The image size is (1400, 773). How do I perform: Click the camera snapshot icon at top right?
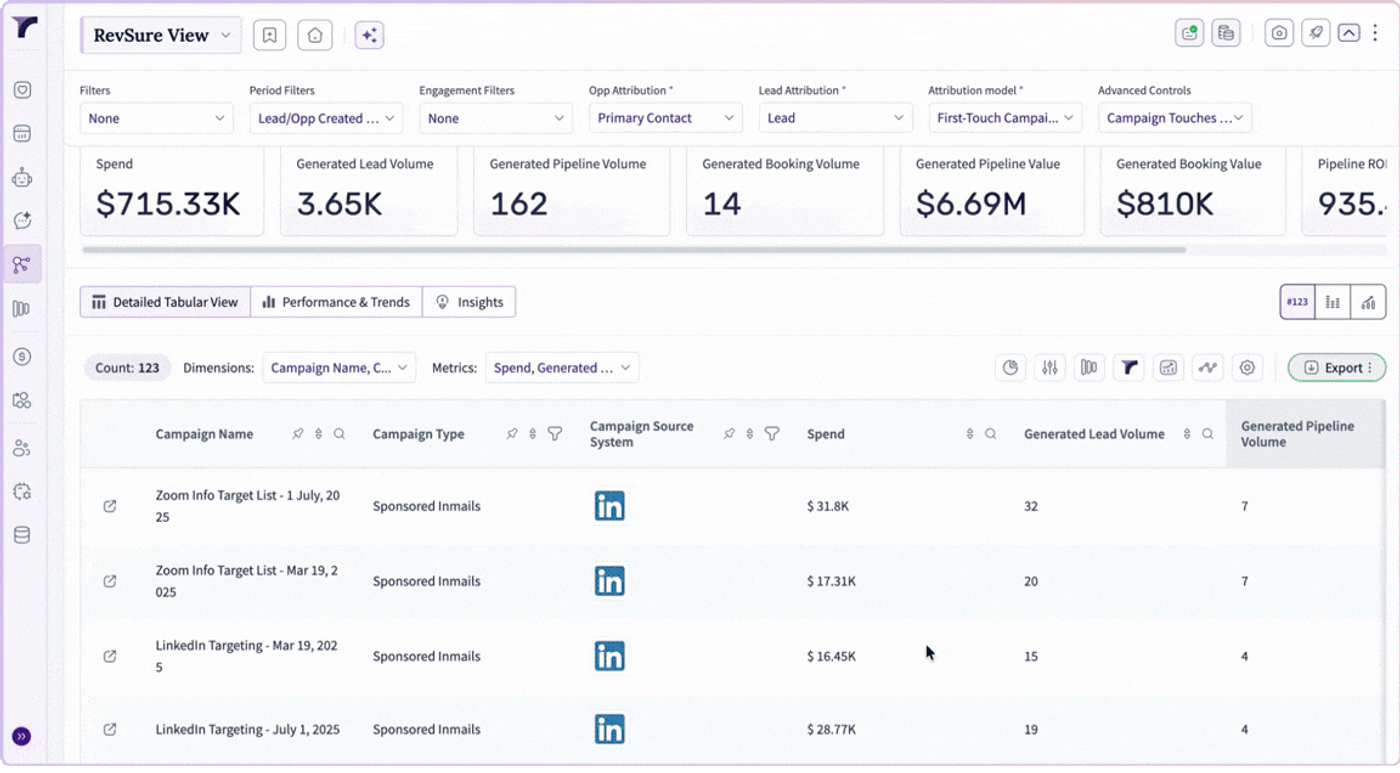[x=1279, y=33]
